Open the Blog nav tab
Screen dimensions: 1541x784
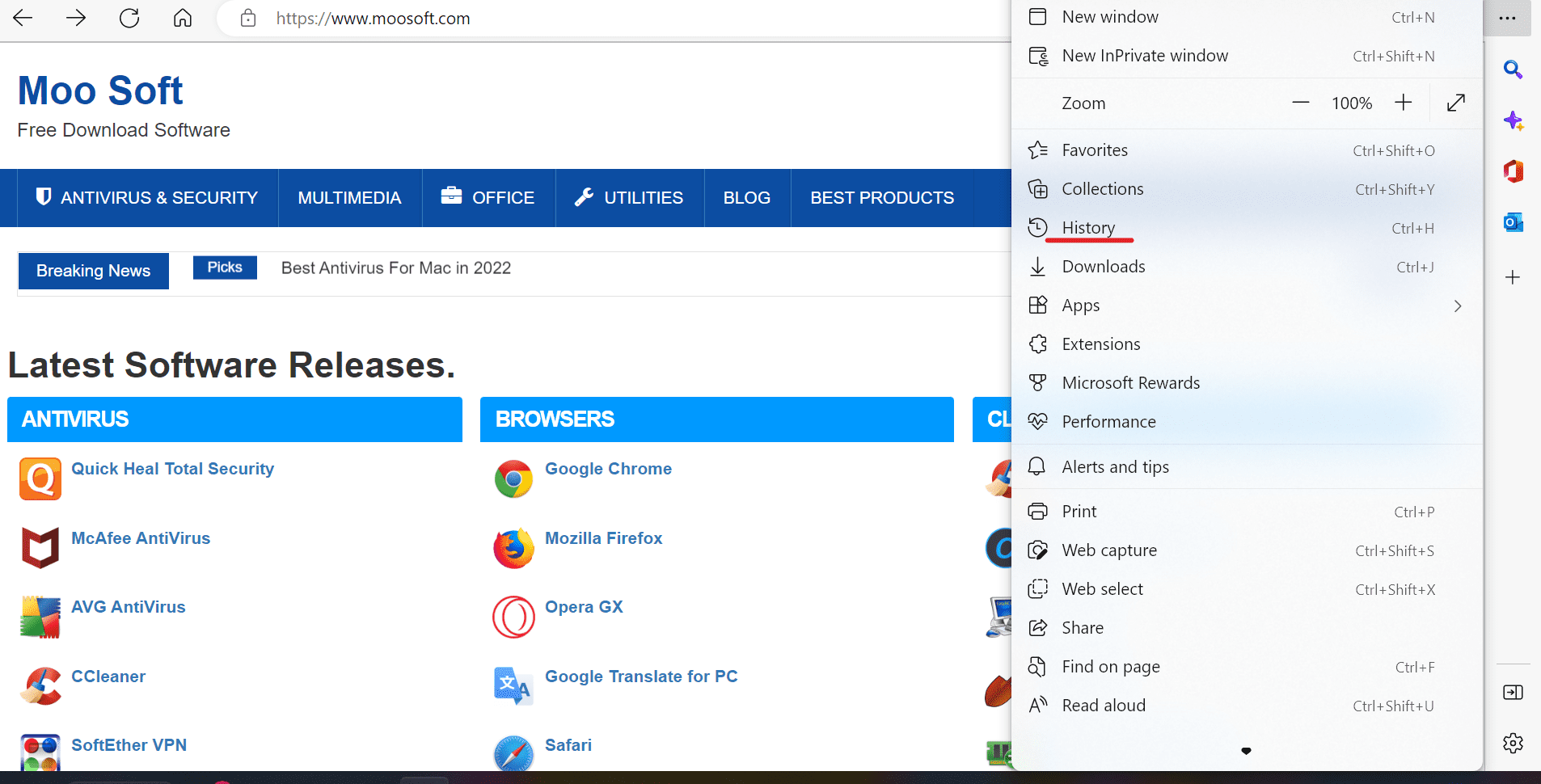point(747,198)
